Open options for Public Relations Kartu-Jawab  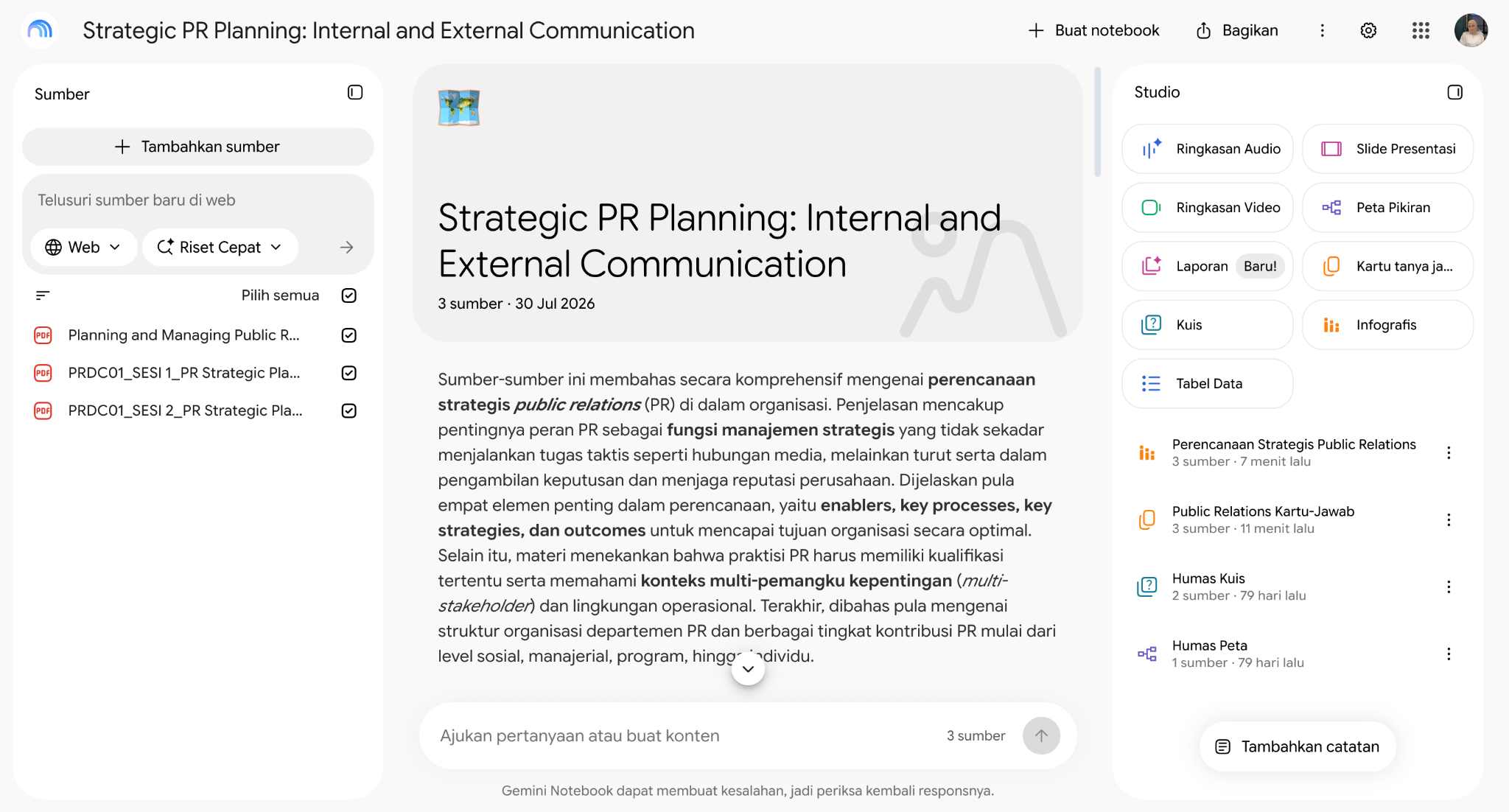pos(1449,519)
